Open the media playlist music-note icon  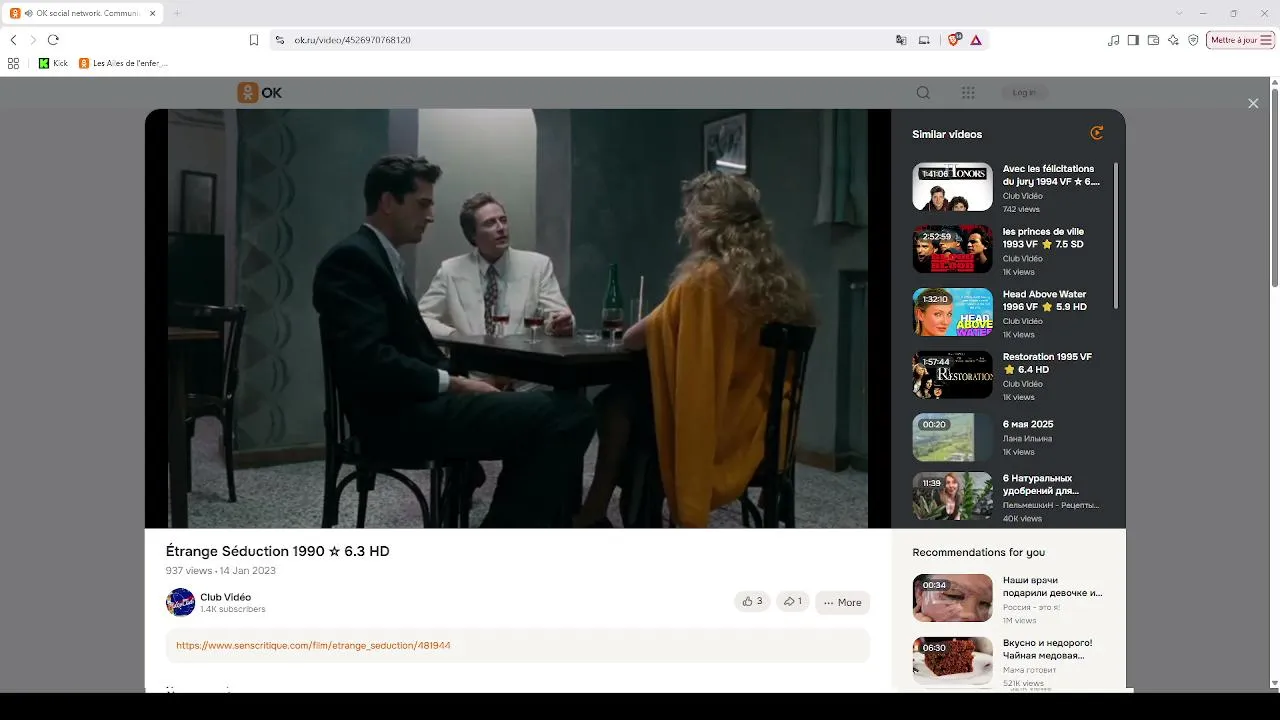tap(1114, 40)
